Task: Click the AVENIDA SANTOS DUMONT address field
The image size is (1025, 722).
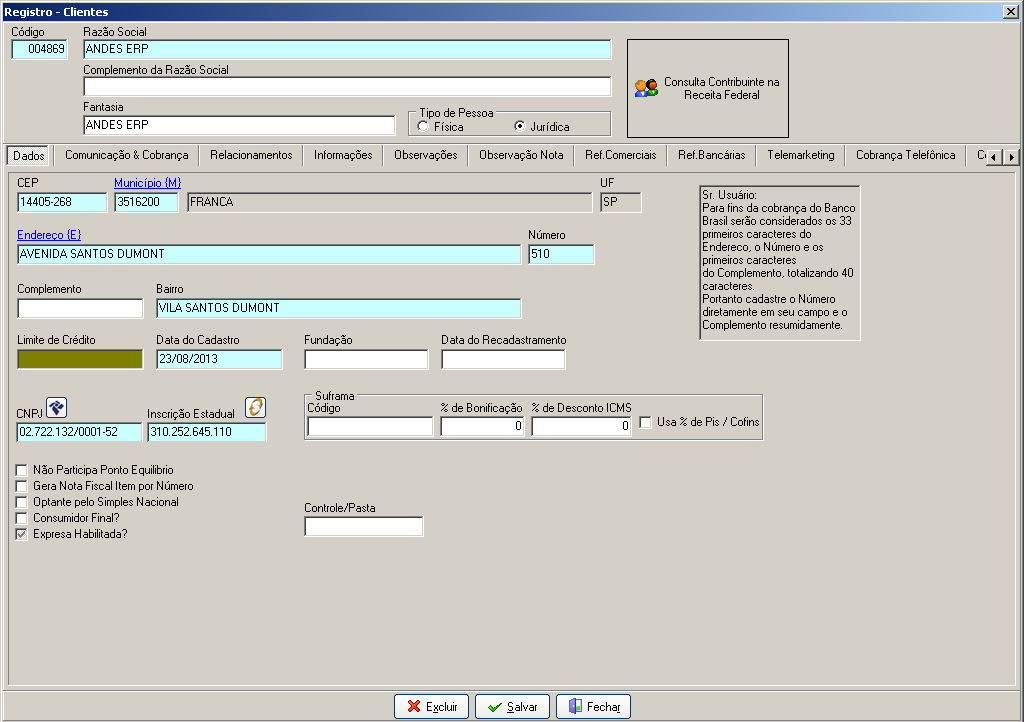Action: [x=269, y=254]
